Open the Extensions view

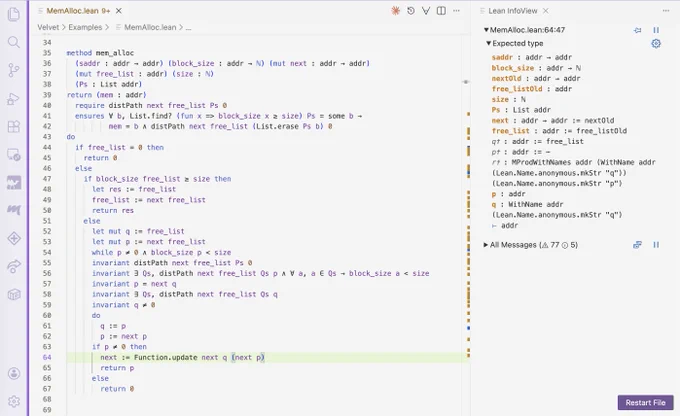point(14,126)
